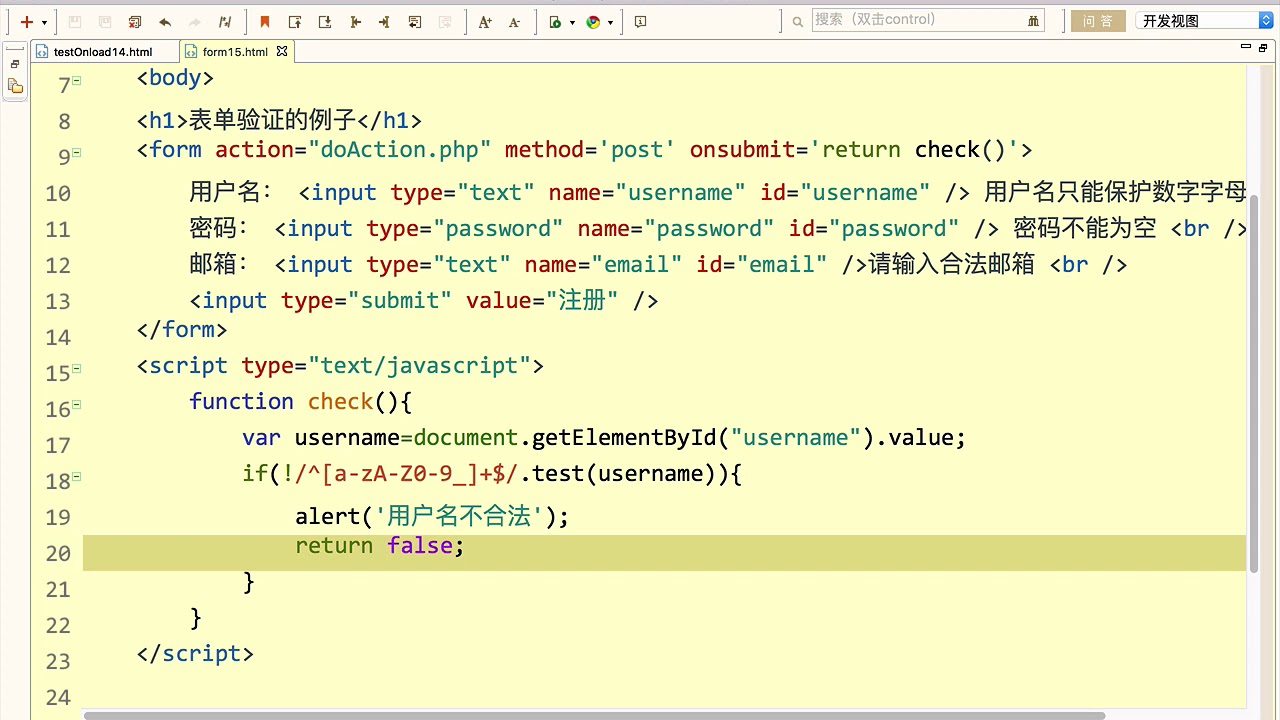The height and width of the screenshot is (720, 1280).
Task: Open the 开发视图 perspective dropdown
Action: coord(1204,21)
